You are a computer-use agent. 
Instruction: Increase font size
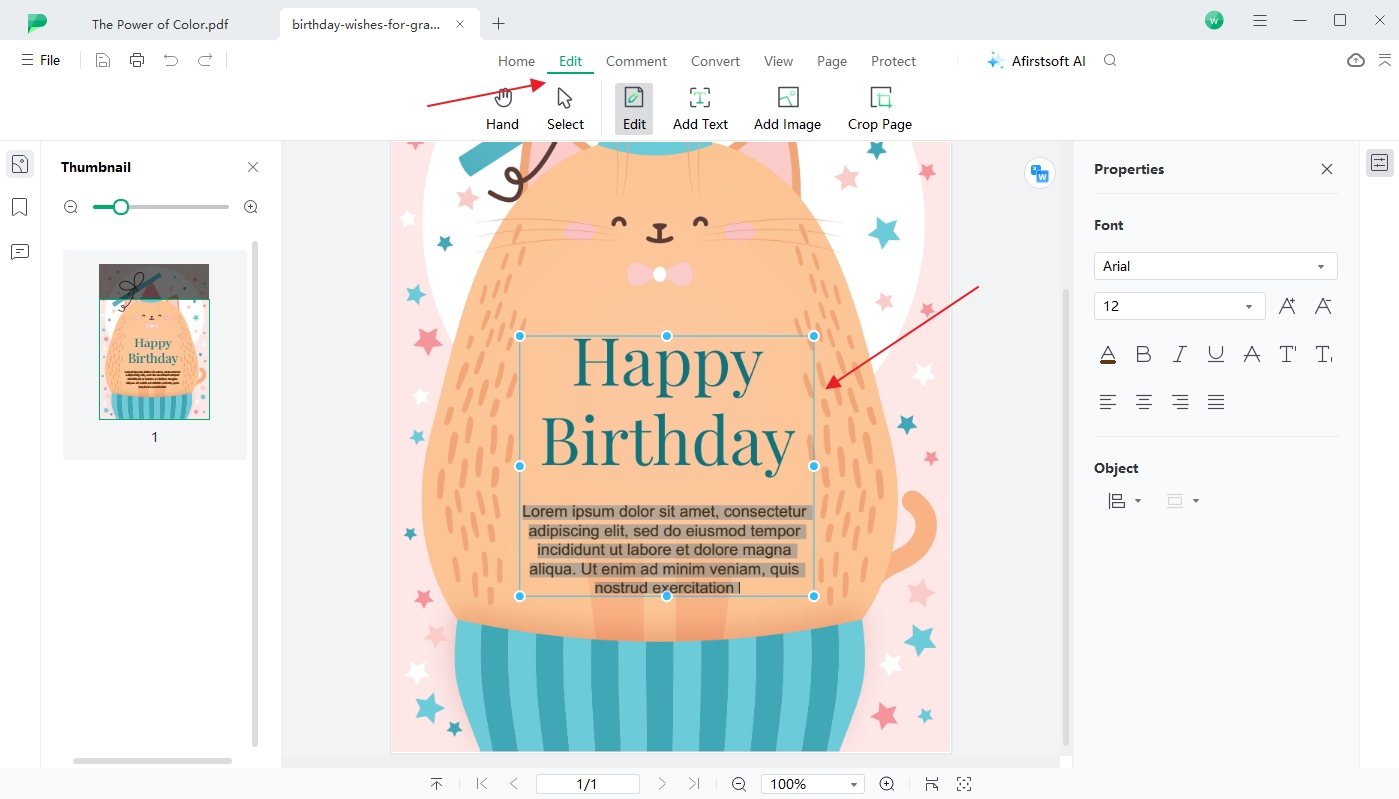pos(1287,306)
